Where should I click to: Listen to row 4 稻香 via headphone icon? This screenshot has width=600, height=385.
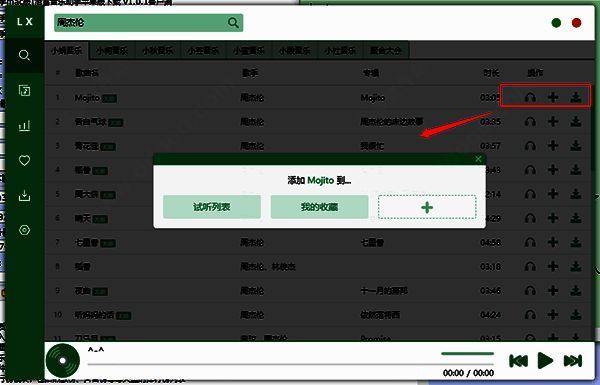coord(530,170)
